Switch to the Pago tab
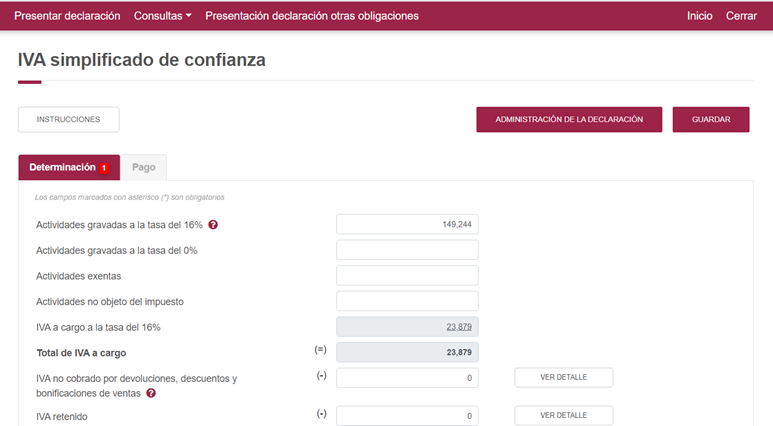 point(144,168)
